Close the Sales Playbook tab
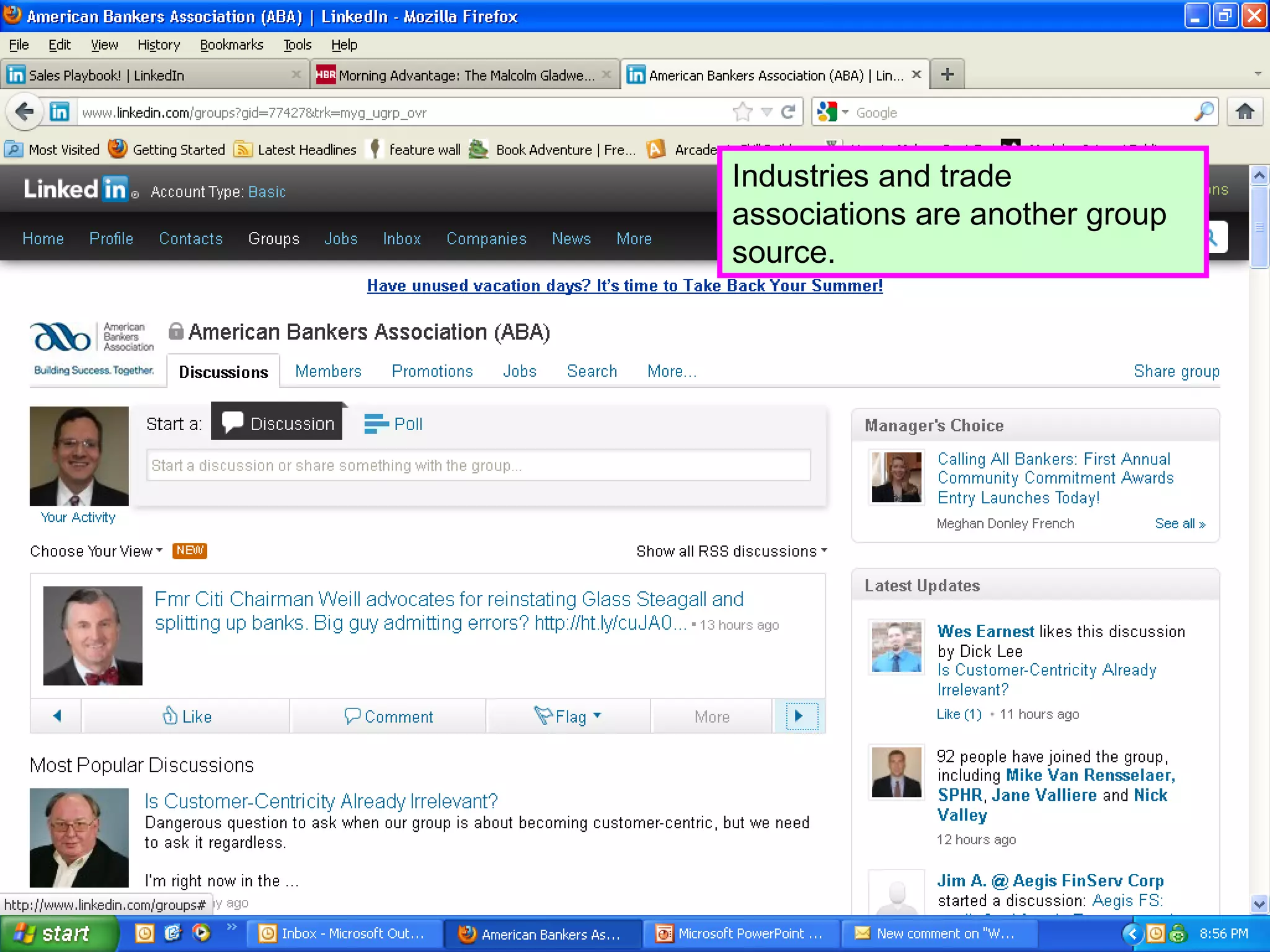 pos(296,75)
